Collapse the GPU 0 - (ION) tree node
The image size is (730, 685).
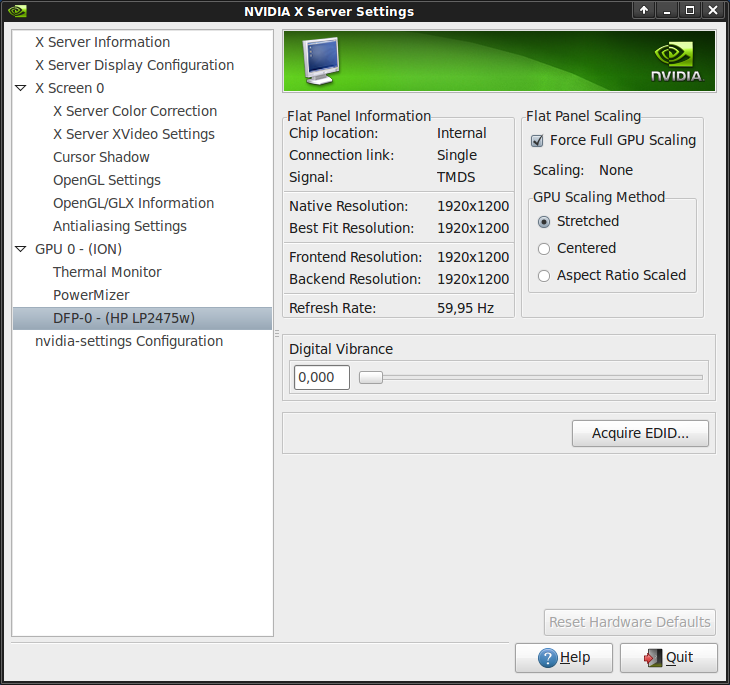click(x=21, y=249)
